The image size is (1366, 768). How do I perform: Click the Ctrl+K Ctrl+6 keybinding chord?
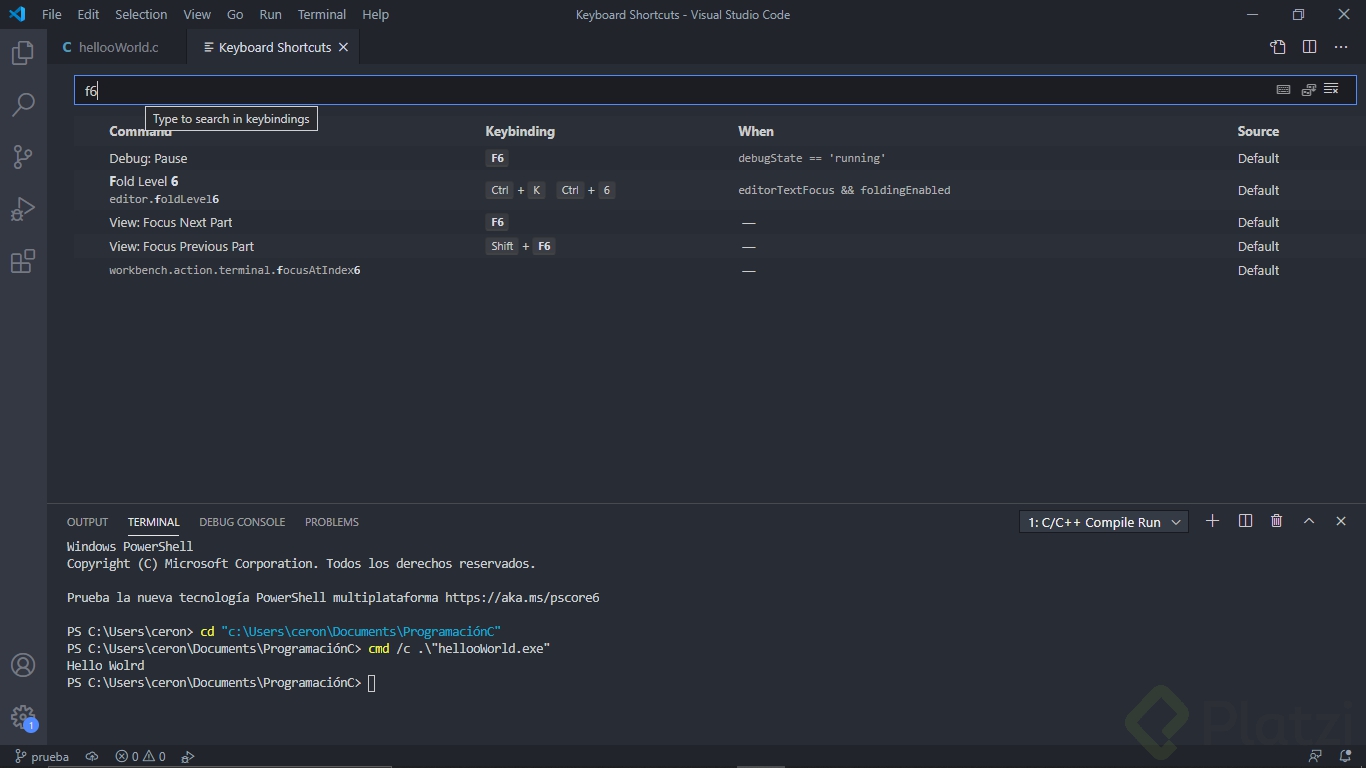pyautogui.click(x=550, y=190)
